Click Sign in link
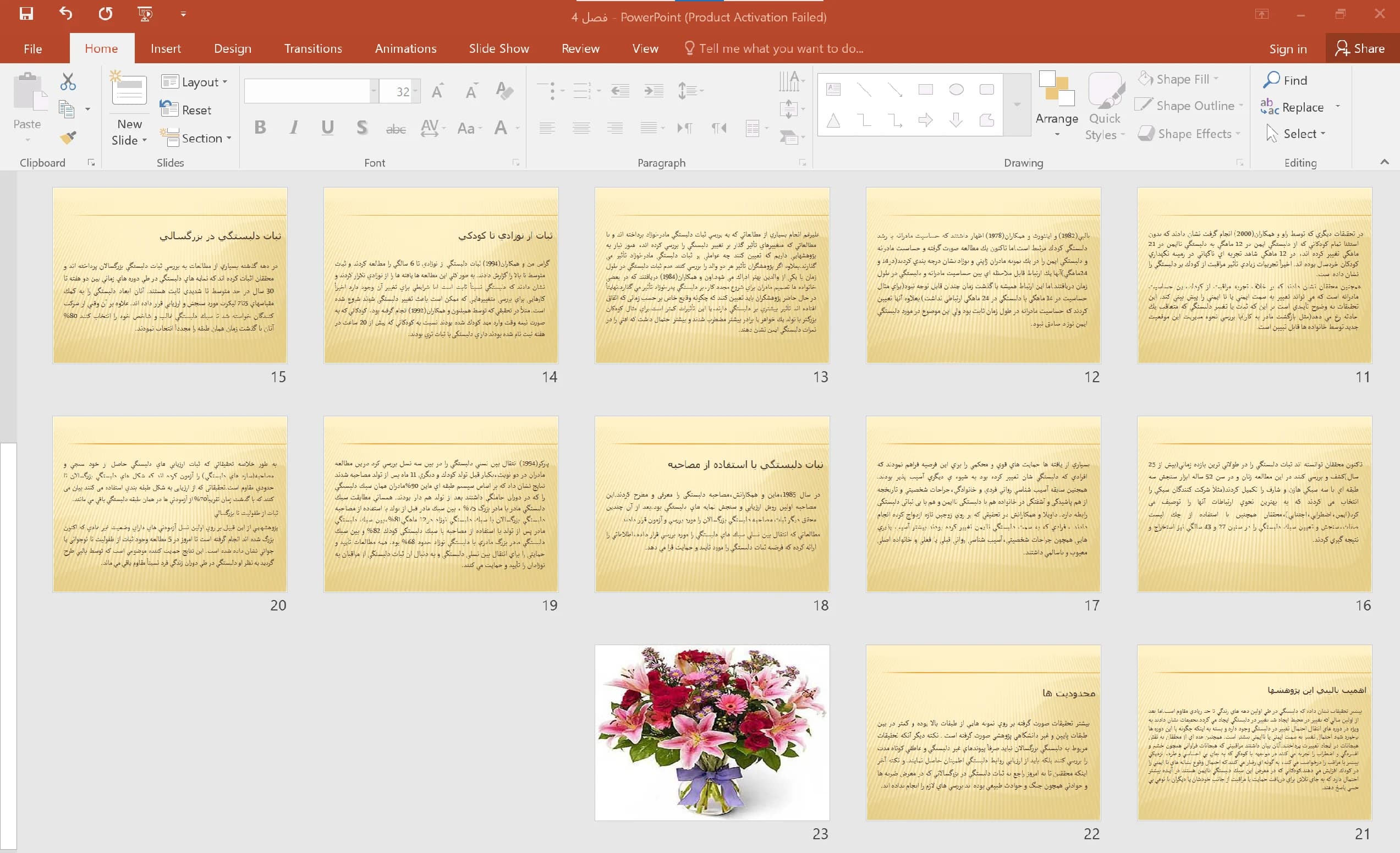Viewport: 1400px width, 853px height. click(x=1288, y=49)
